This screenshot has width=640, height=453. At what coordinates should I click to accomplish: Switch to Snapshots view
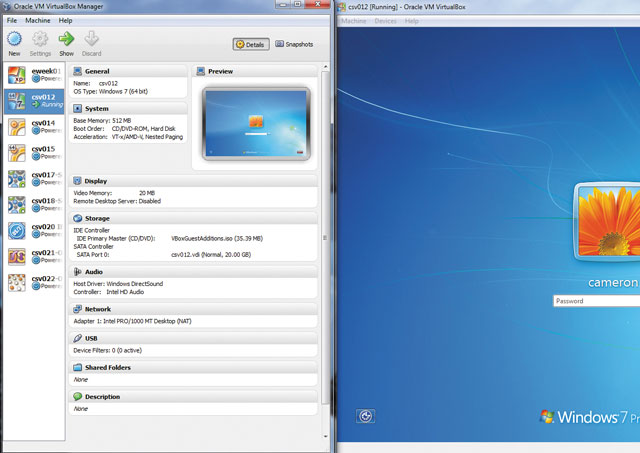pos(294,44)
